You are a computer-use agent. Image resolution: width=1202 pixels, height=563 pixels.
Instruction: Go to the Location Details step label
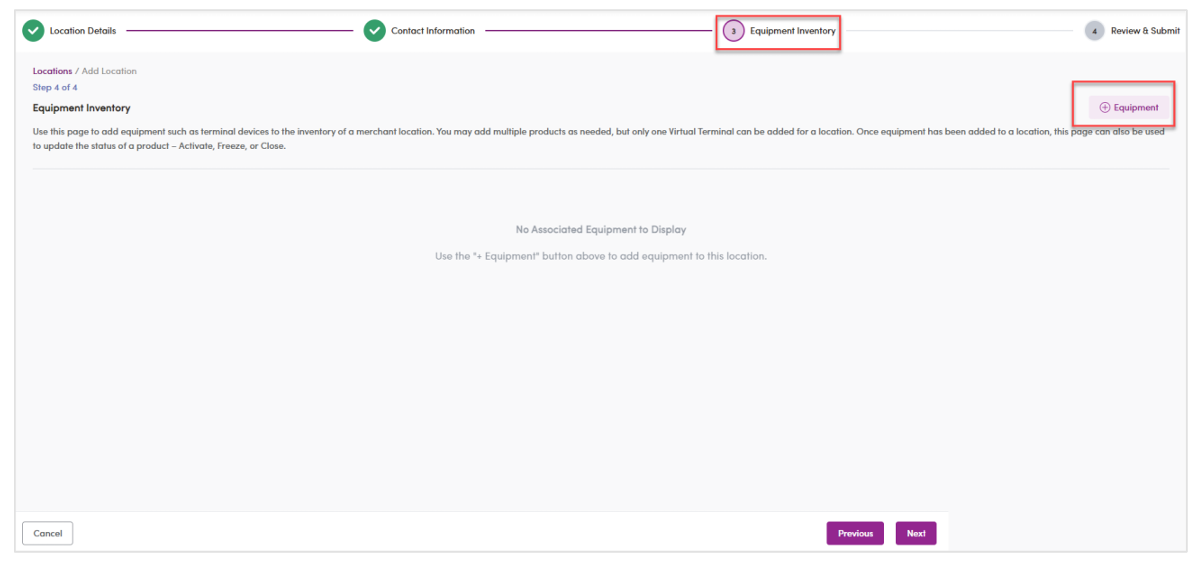click(83, 31)
